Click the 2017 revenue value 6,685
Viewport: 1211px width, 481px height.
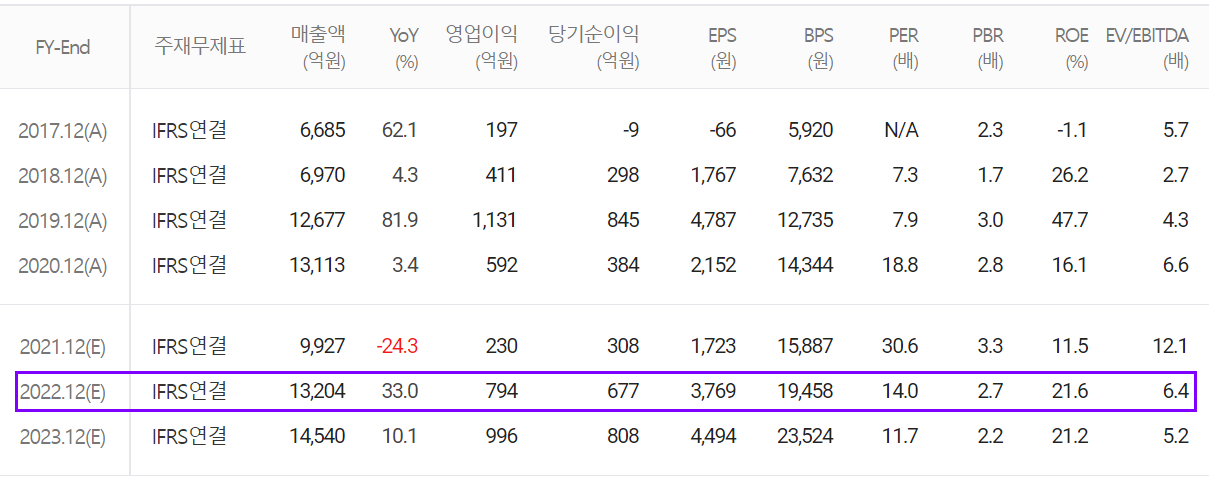pyautogui.click(x=323, y=130)
